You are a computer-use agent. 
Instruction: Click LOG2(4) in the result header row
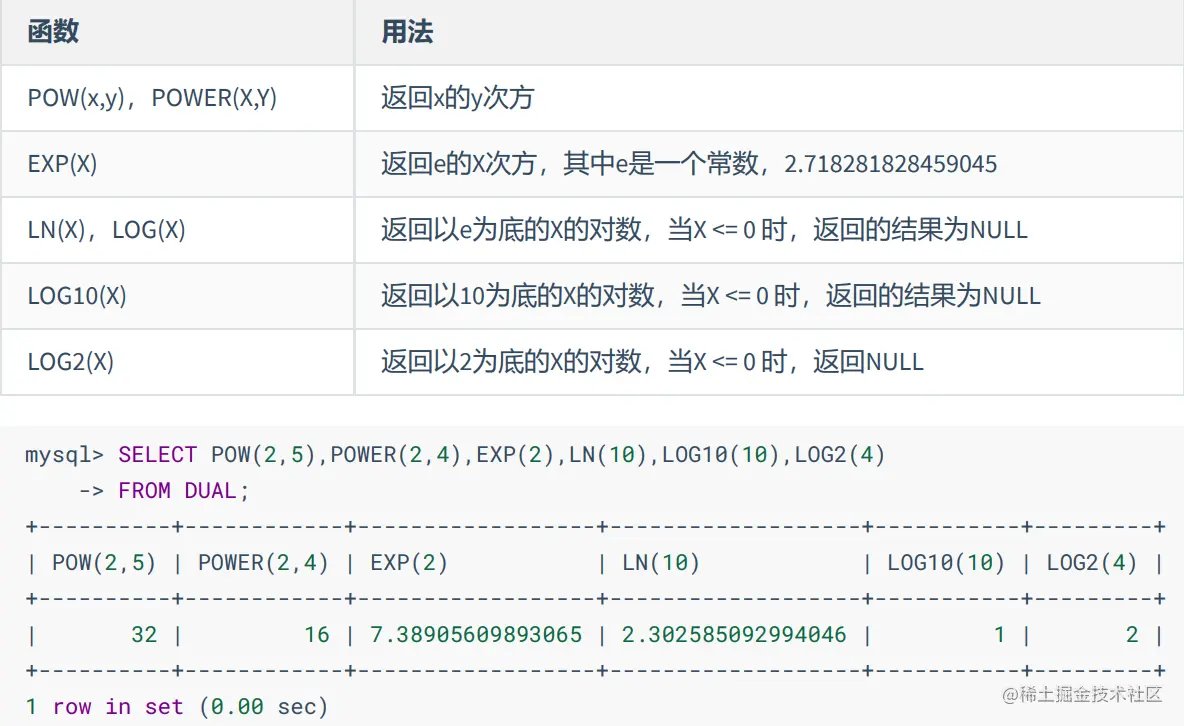pyautogui.click(x=1092, y=563)
